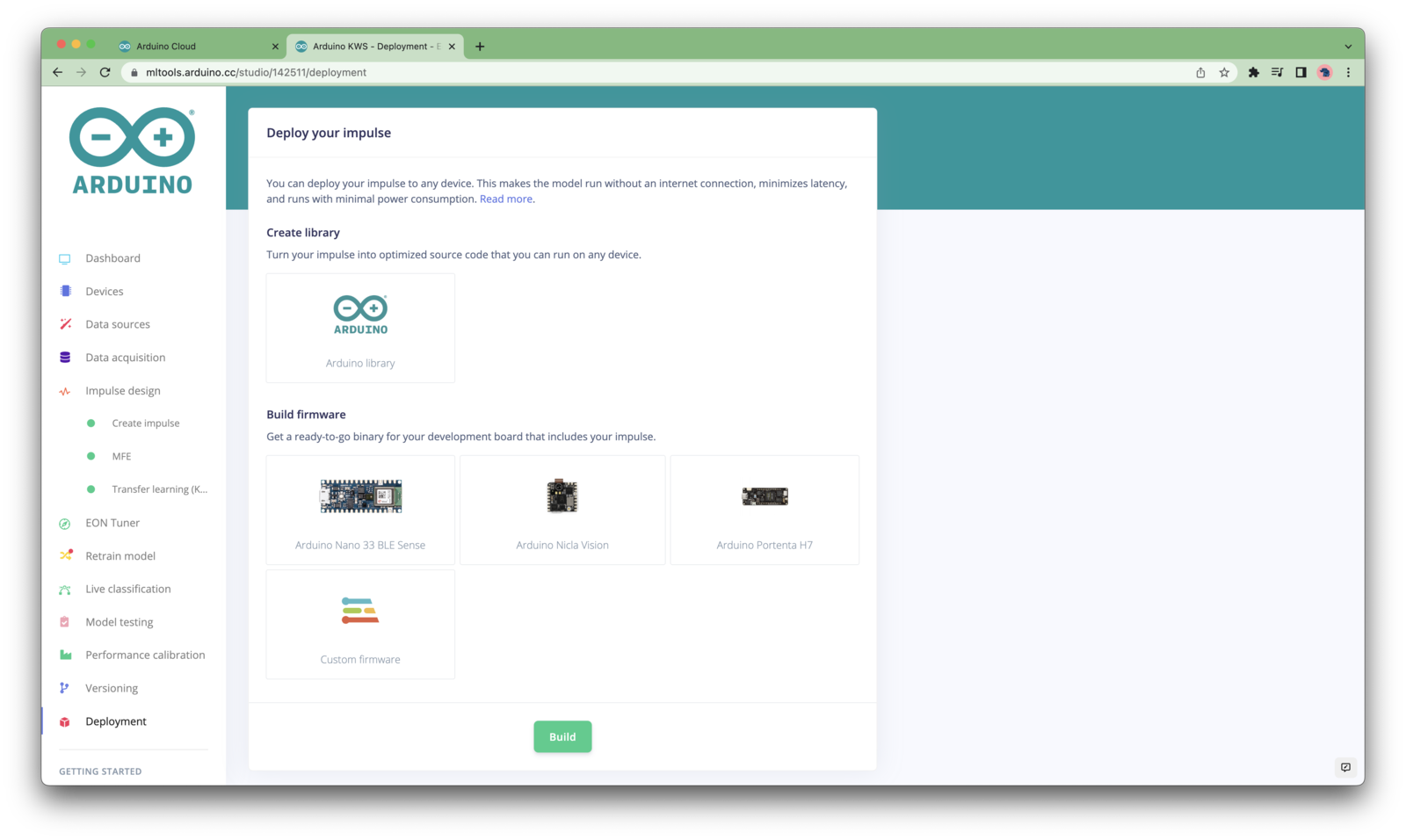
Task: Open Dashboard from the sidebar
Action: (x=112, y=258)
